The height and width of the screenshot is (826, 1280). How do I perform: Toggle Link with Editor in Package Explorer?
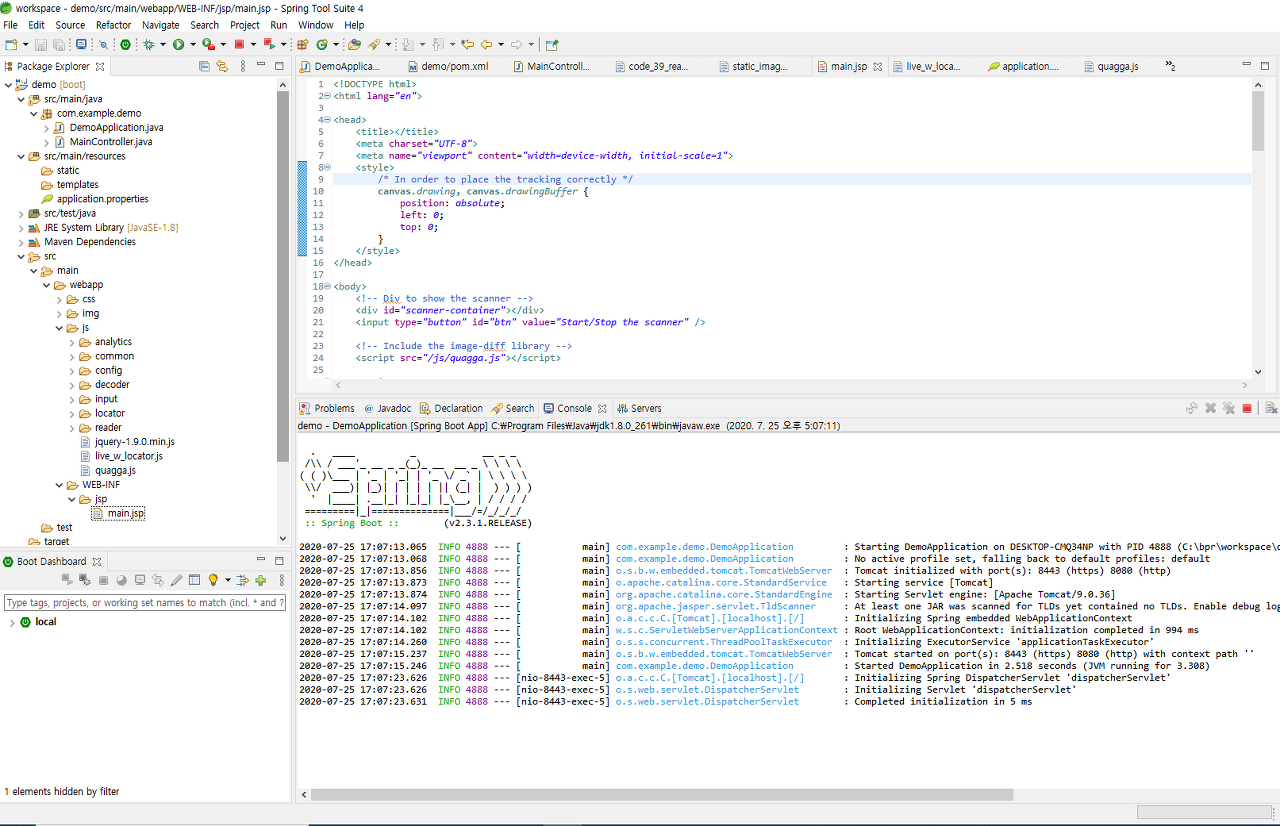coord(222,66)
